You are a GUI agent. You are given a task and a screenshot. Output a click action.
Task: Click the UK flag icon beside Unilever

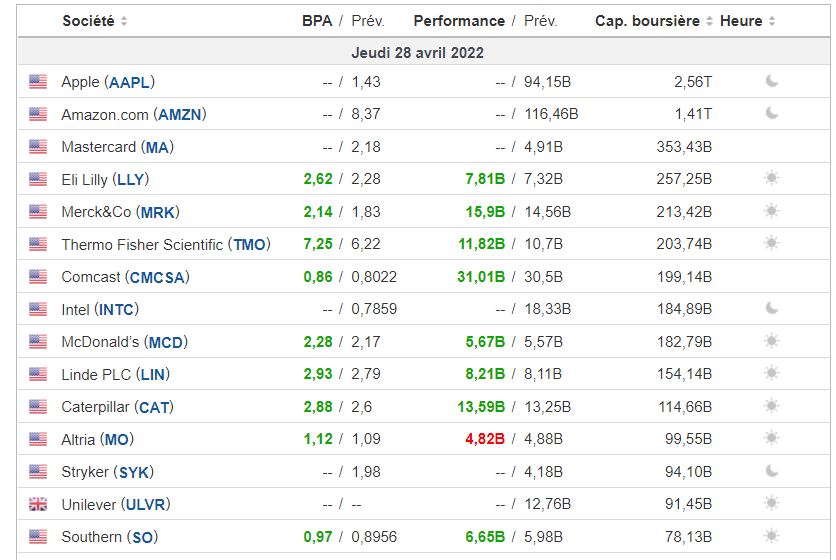point(38,504)
